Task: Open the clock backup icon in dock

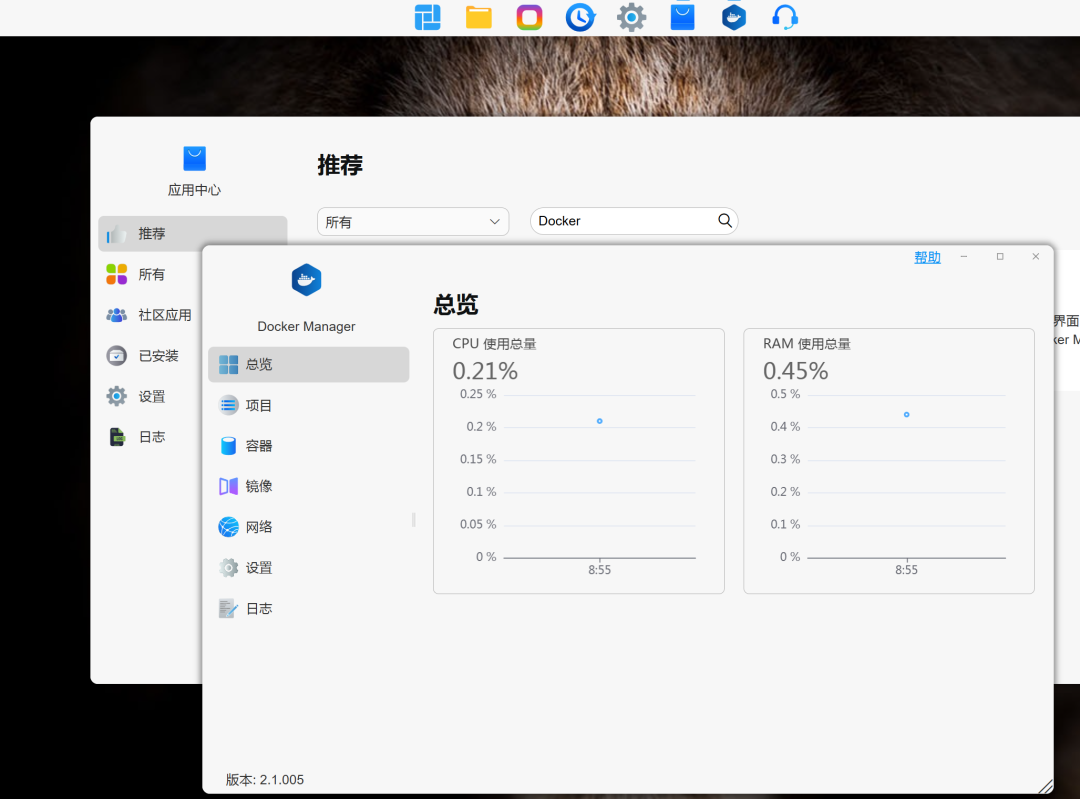Action: click(x=580, y=17)
